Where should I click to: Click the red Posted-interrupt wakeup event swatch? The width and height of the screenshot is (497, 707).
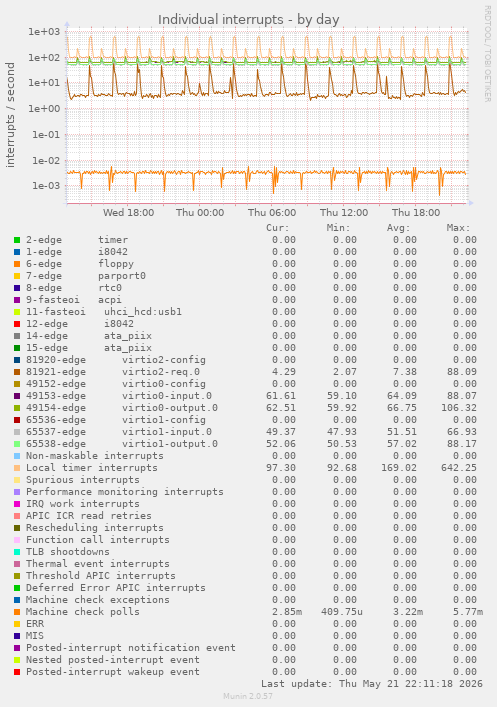[17, 672]
